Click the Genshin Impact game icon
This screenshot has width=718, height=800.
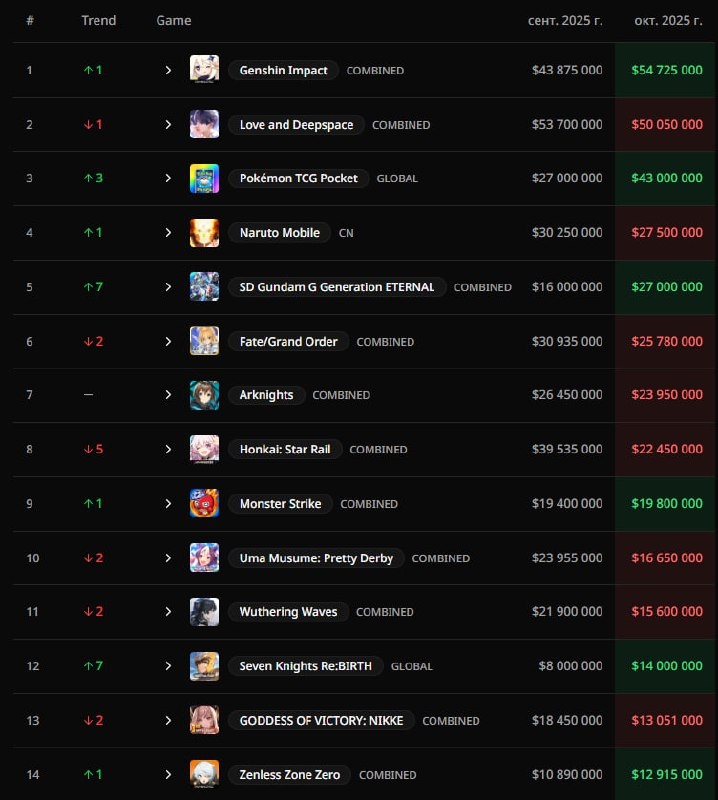[x=204, y=70]
